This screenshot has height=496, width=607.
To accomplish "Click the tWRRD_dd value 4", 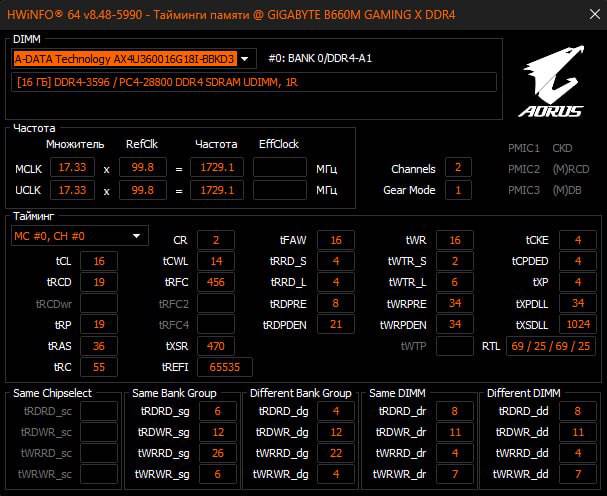I will coord(578,453).
